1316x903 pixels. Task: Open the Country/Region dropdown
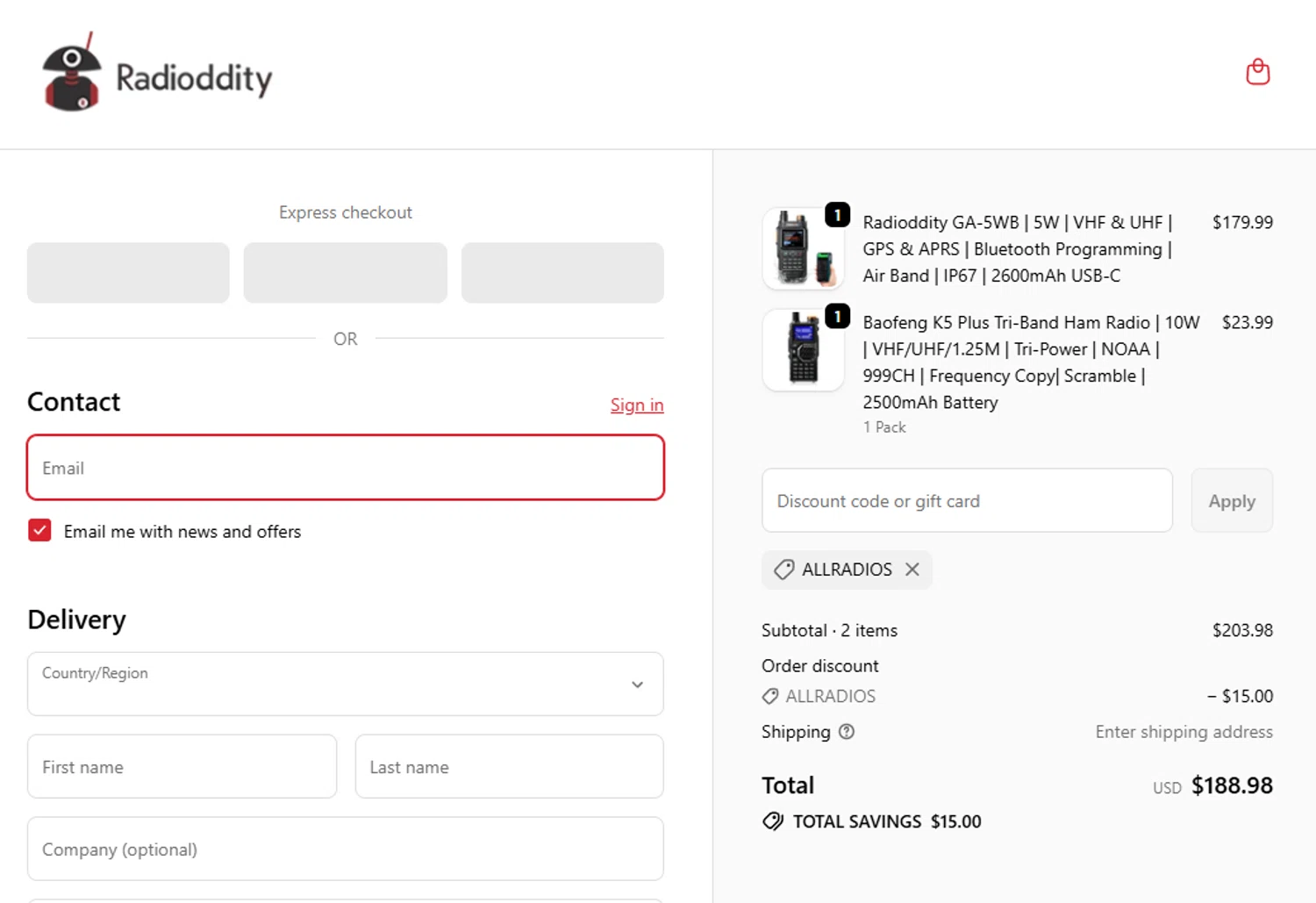click(345, 684)
